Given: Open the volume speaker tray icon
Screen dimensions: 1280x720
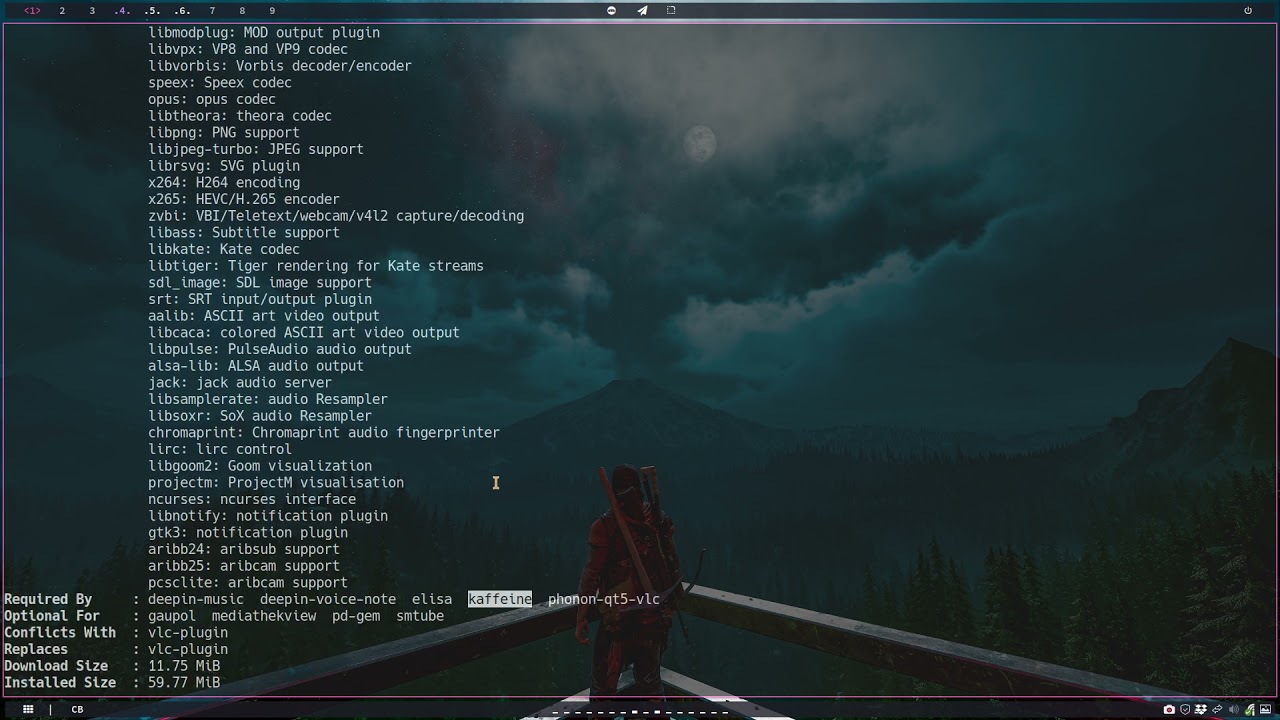Looking at the screenshot, I should [1234, 709].
